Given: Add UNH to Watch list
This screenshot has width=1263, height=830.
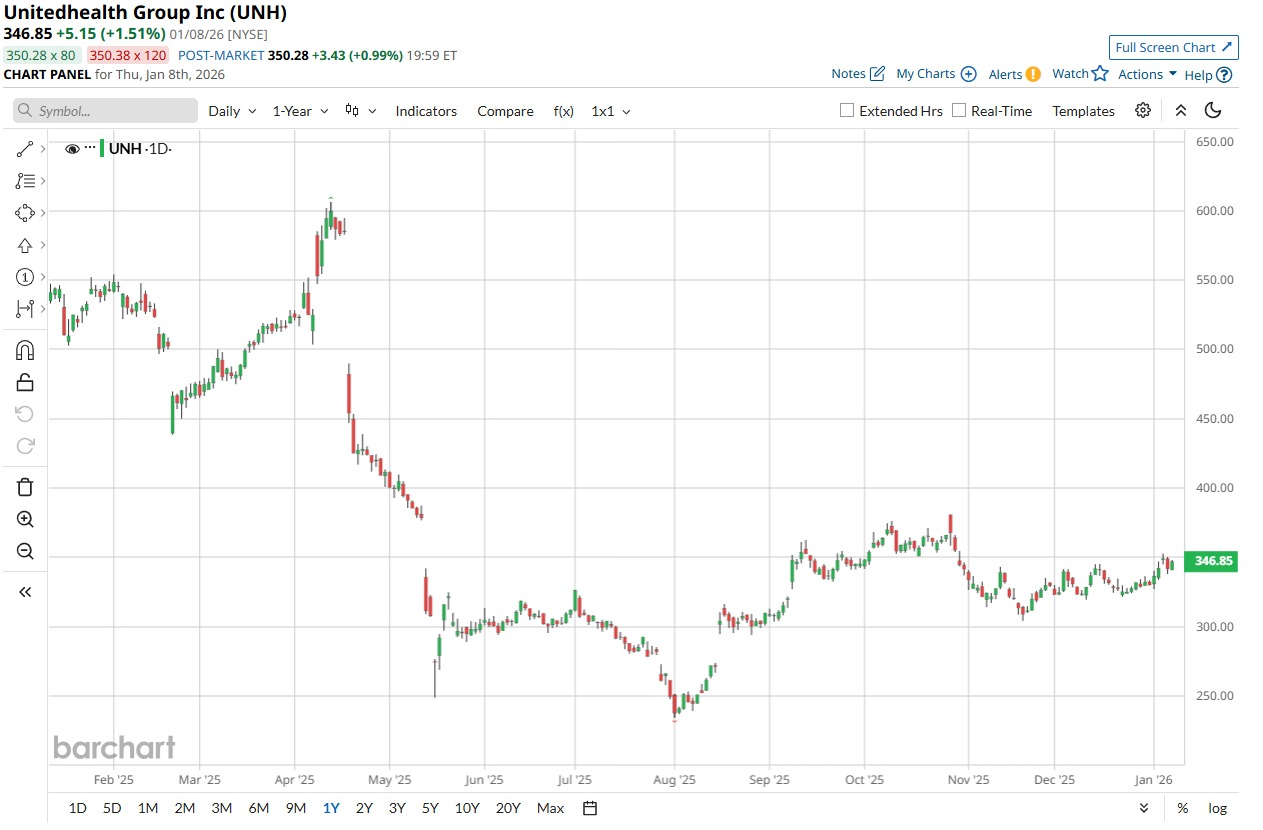Looking at the screenshot, I should coord(1080,74).
